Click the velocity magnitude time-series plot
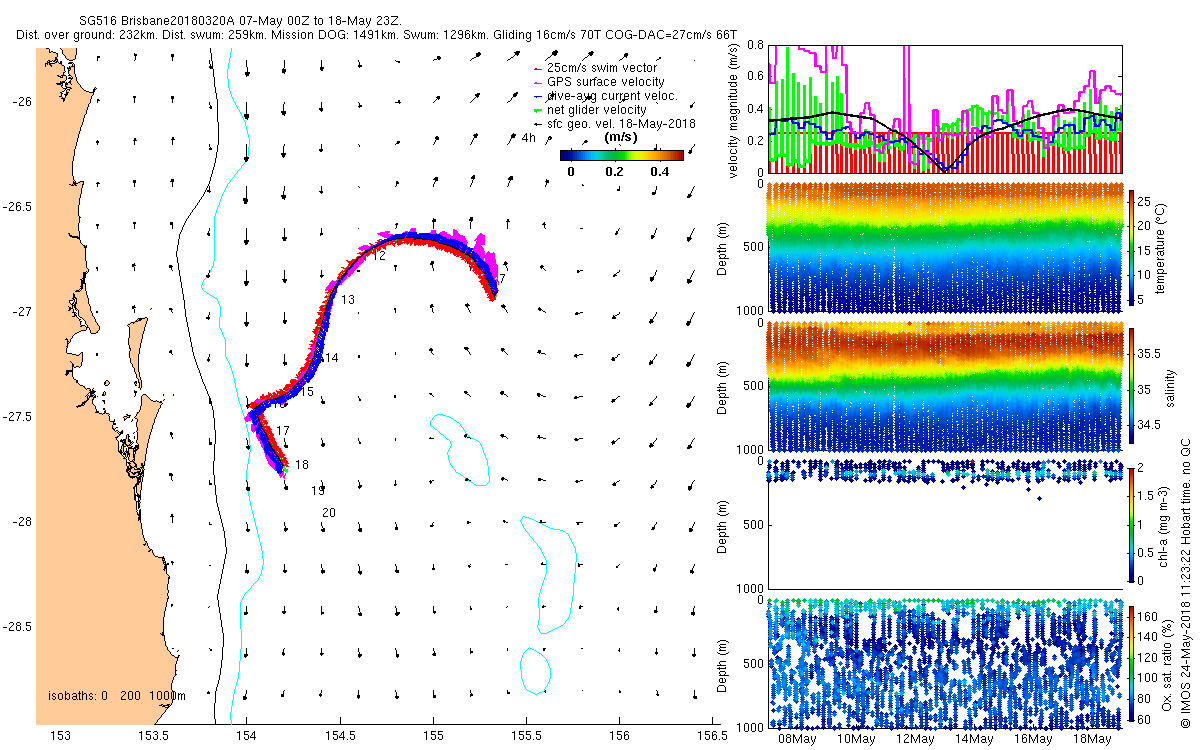1200x750 pixels. 944,108
